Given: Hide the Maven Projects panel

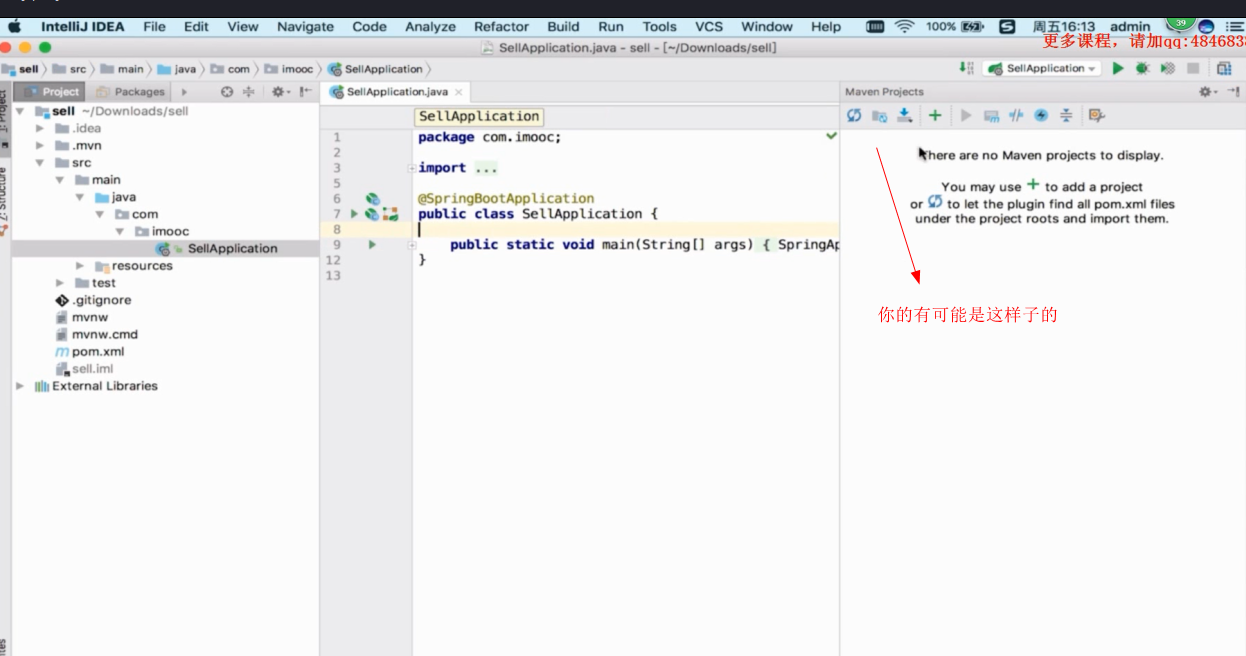Looking at the screenshot, I should click(x=1233, y=92).
